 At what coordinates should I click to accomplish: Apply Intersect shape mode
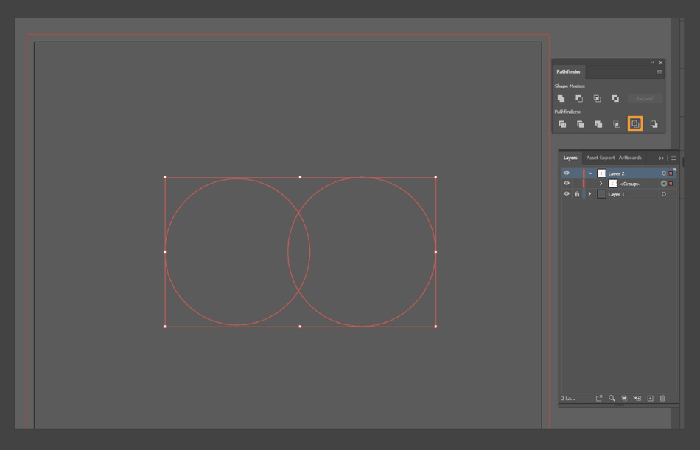coord(597,98)
